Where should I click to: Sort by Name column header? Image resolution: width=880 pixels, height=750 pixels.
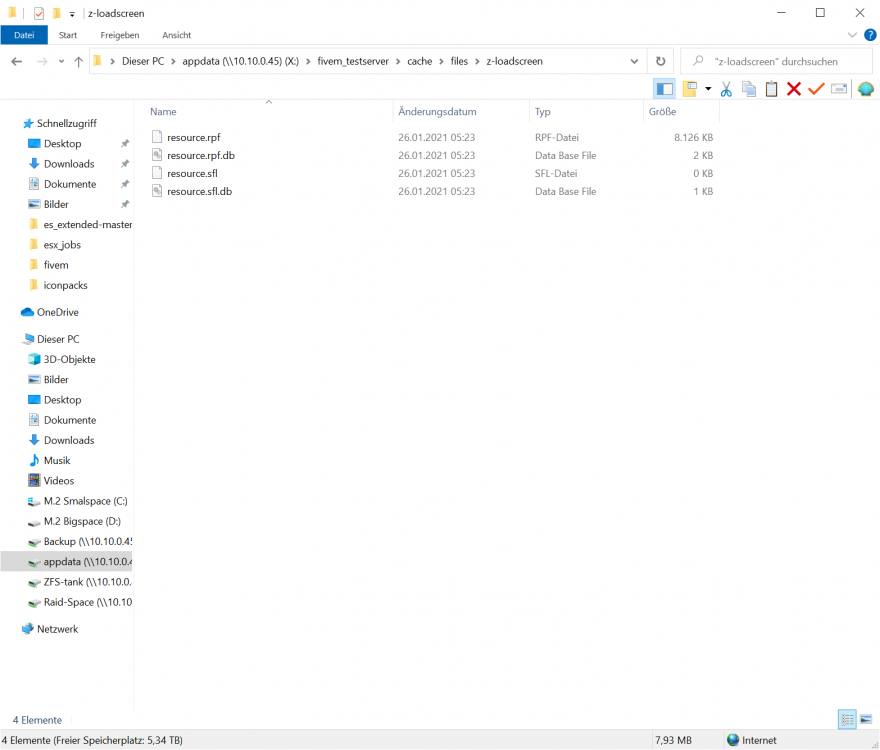point(163,112)
